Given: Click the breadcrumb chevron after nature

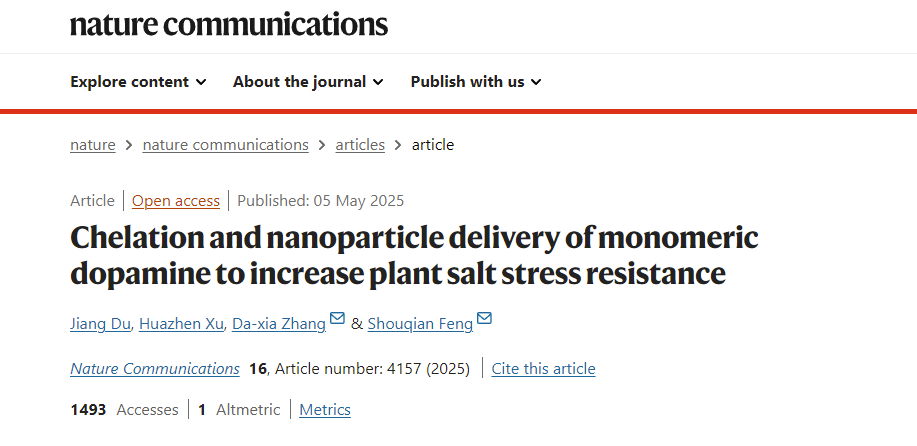Looking at the screenshot, I should [129, 145].
